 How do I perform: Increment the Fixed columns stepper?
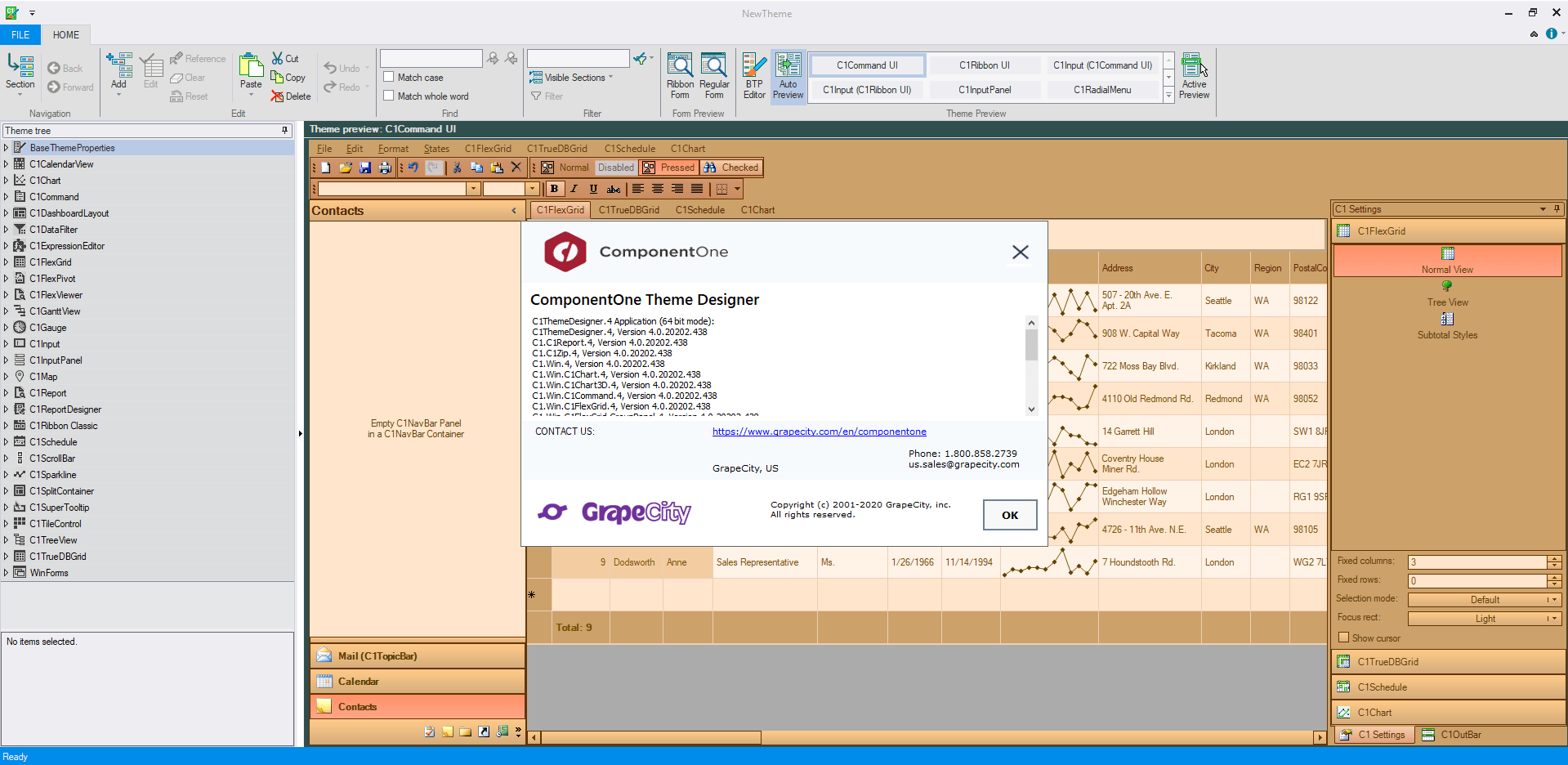[x=1554, y=559]
